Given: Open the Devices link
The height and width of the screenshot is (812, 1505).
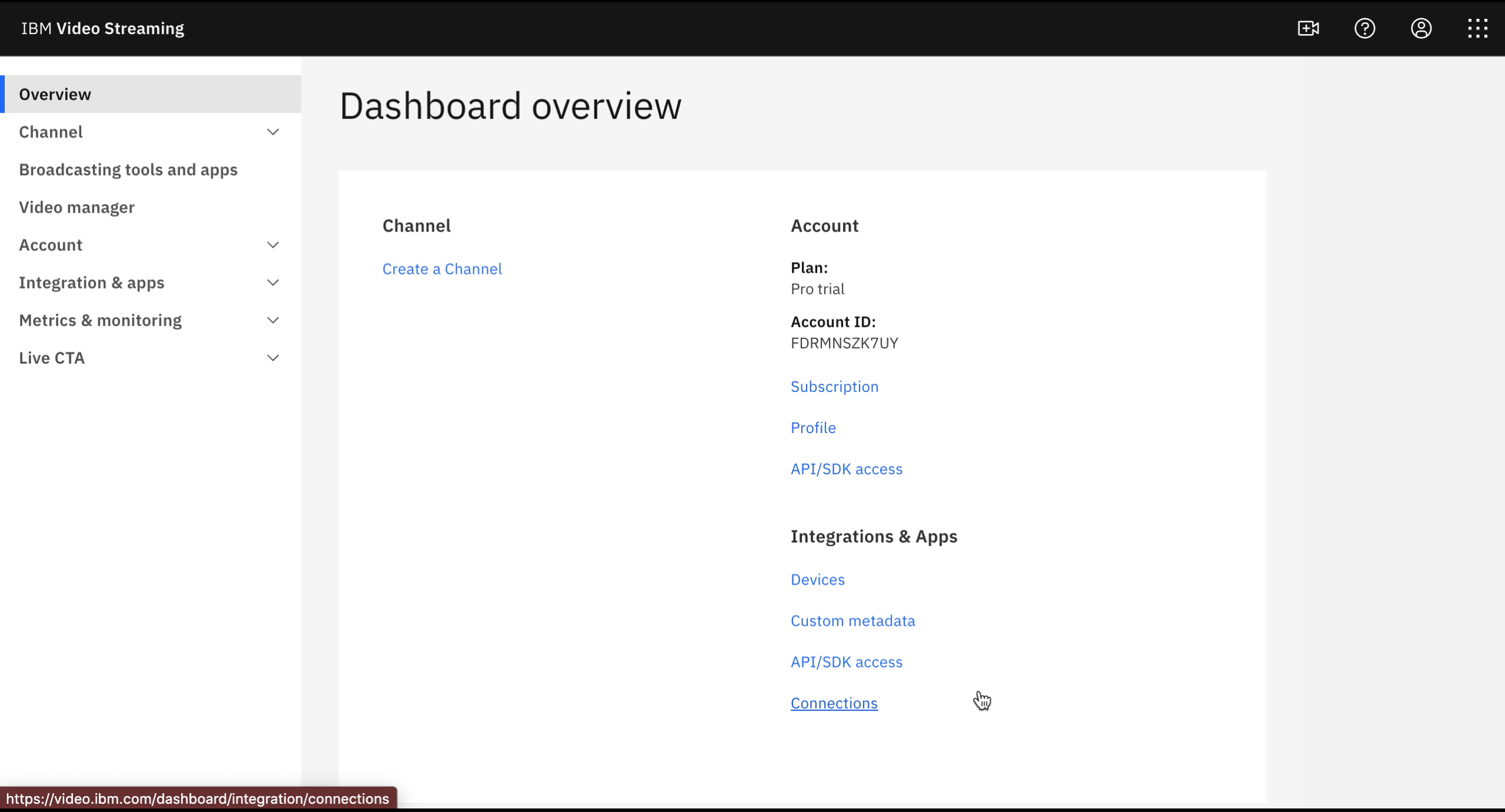Looking at the screenshot, I should click(817, 580).
